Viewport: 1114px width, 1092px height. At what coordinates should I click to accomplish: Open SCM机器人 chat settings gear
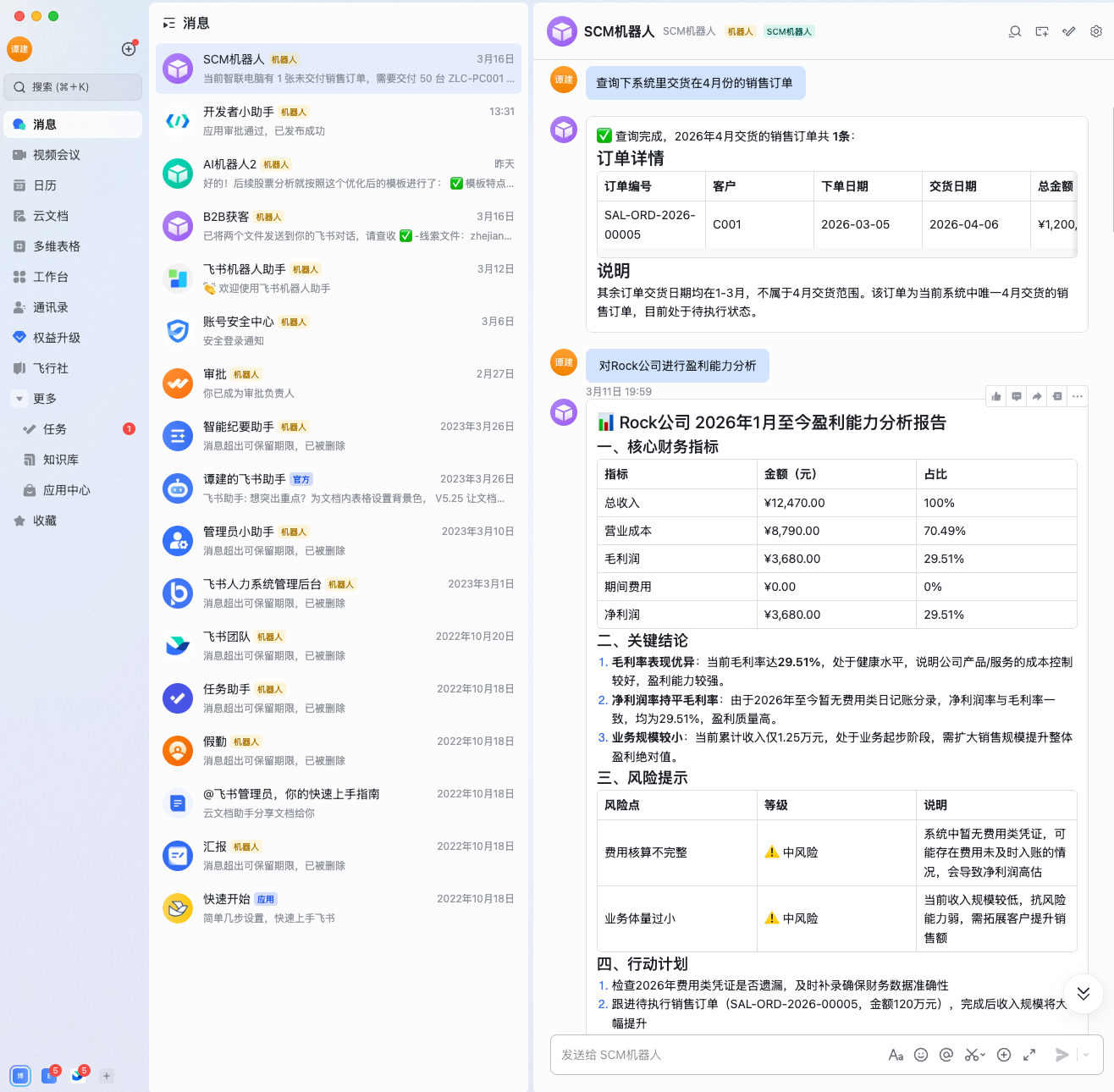tap(1095, 30)
